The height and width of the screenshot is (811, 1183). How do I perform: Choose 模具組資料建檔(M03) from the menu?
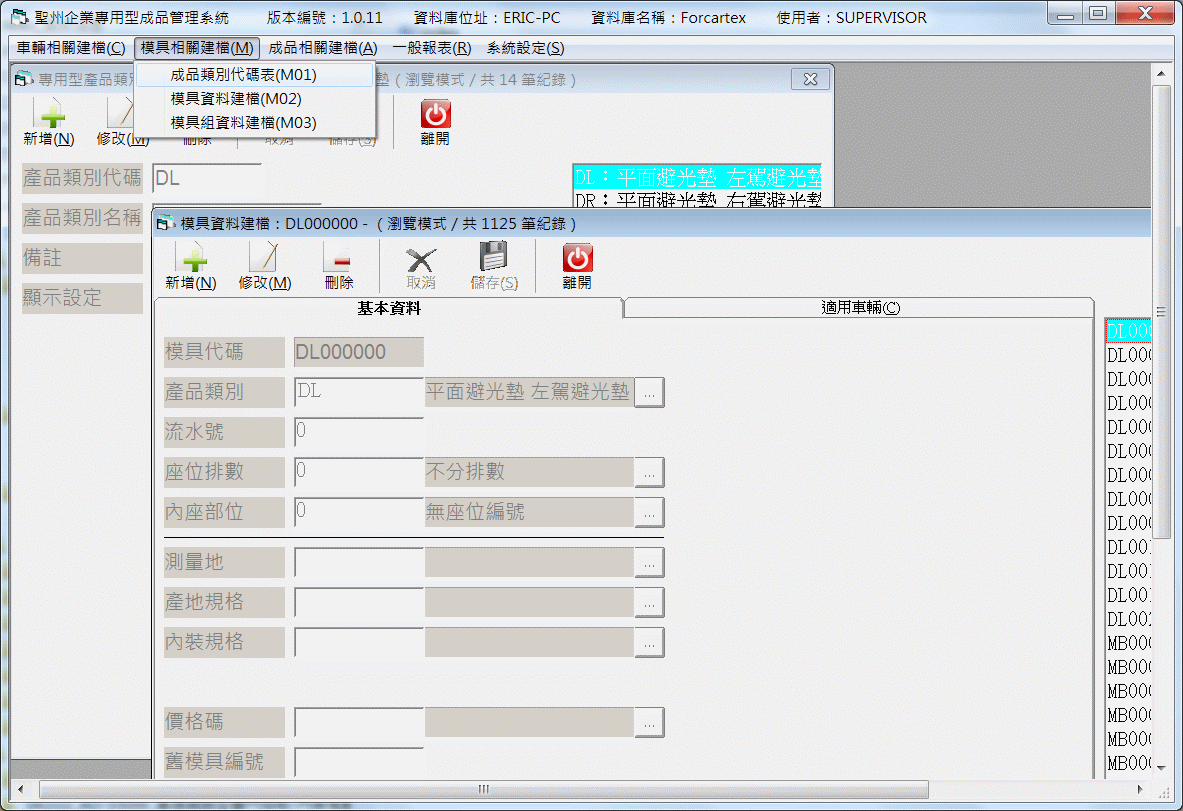[x=243, y=123]
